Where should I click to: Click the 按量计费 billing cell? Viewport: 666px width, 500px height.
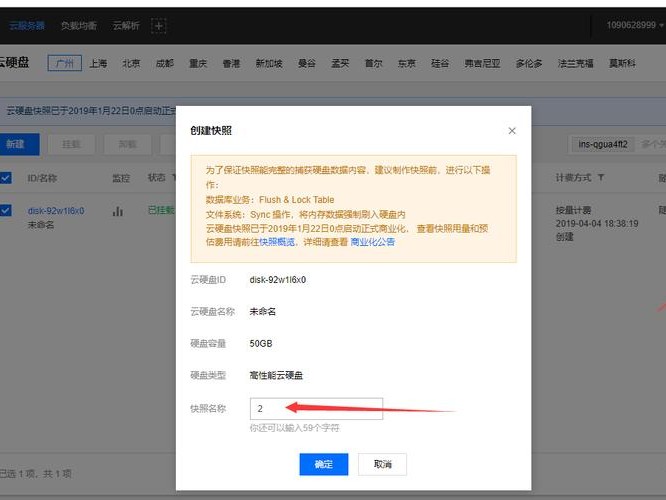[x=573, y=210]
